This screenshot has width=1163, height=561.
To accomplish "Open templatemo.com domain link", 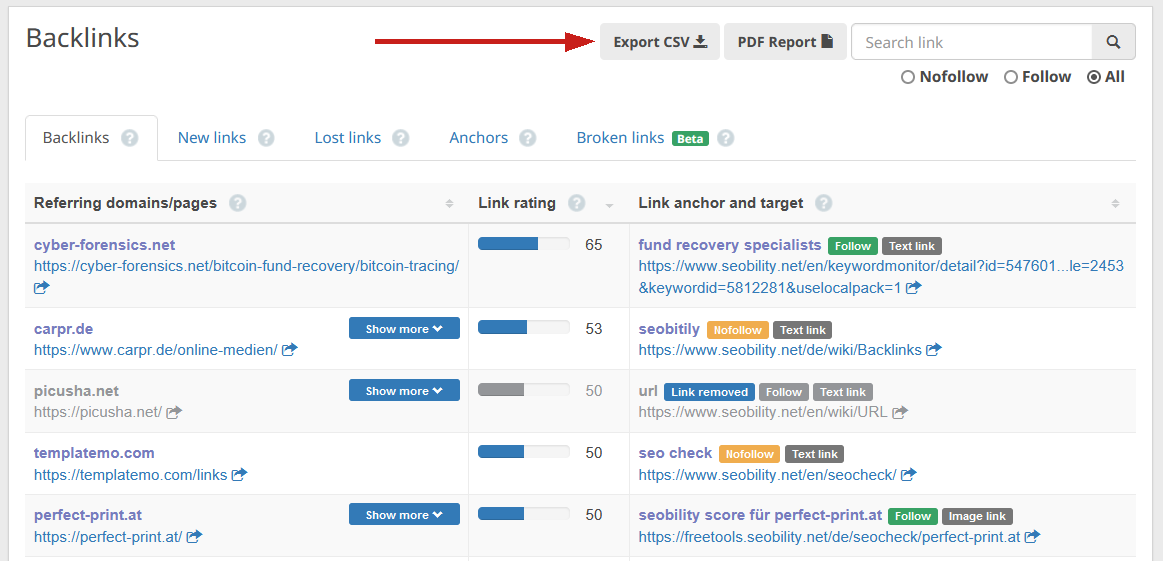I will (x=94, y=453).
